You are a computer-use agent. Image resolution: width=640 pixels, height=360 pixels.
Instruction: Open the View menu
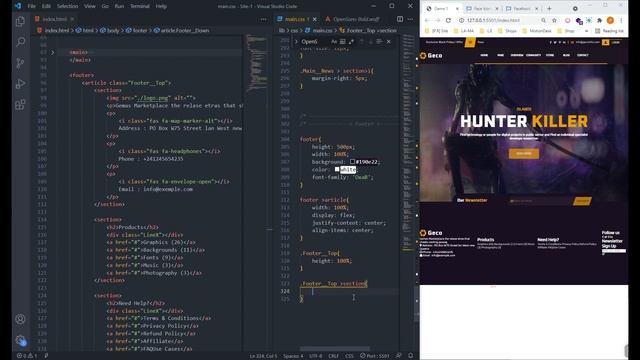[89, 6]
